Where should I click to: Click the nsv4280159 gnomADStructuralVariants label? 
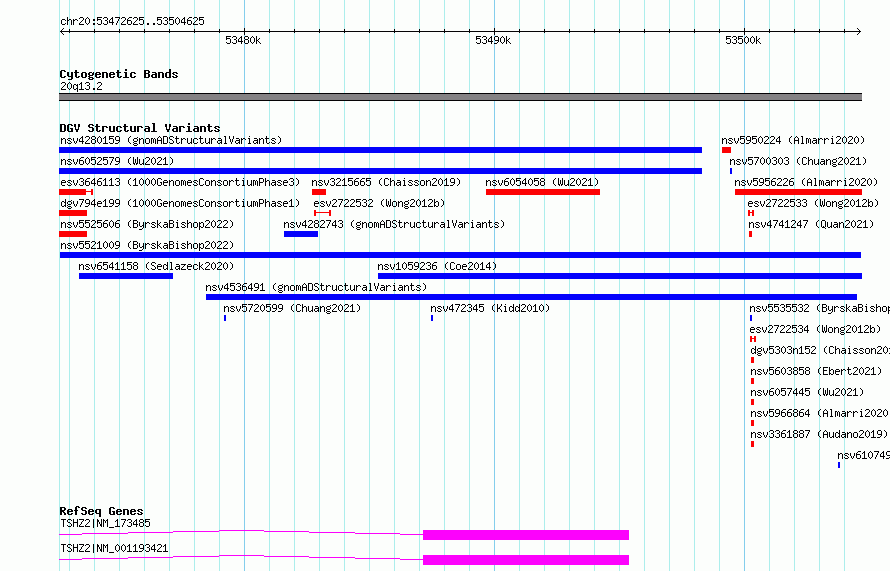pos(171,140)
